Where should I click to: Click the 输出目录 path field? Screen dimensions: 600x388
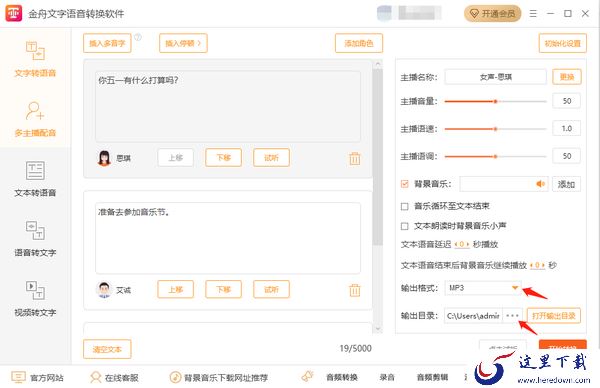(473, 316)
